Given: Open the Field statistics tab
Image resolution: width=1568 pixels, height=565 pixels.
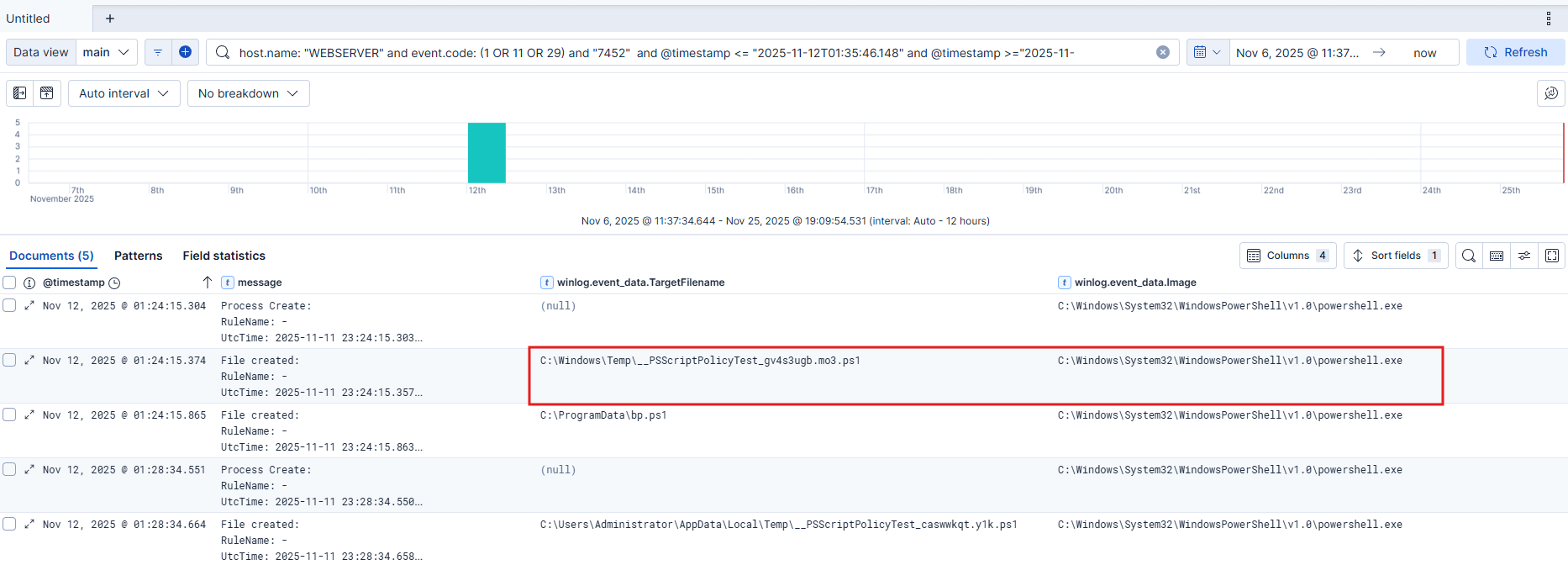Looking at the screenshot, I should (x=224, y=256).
